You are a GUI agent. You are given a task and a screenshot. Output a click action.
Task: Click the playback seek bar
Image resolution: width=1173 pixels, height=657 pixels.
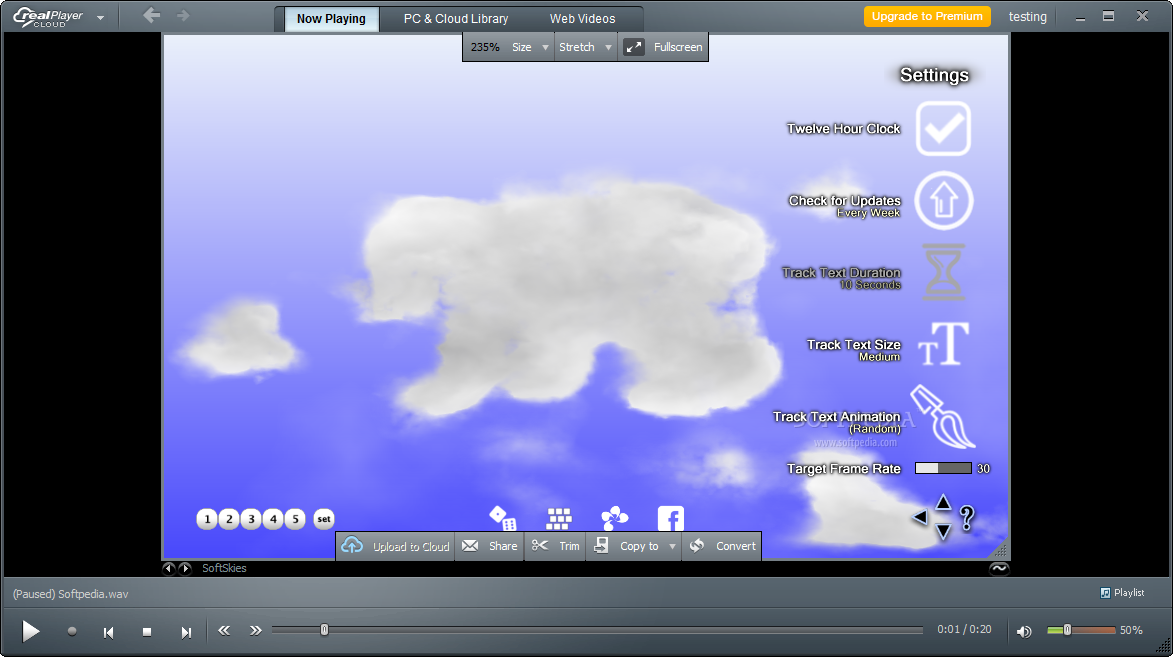tap(597, 630)
